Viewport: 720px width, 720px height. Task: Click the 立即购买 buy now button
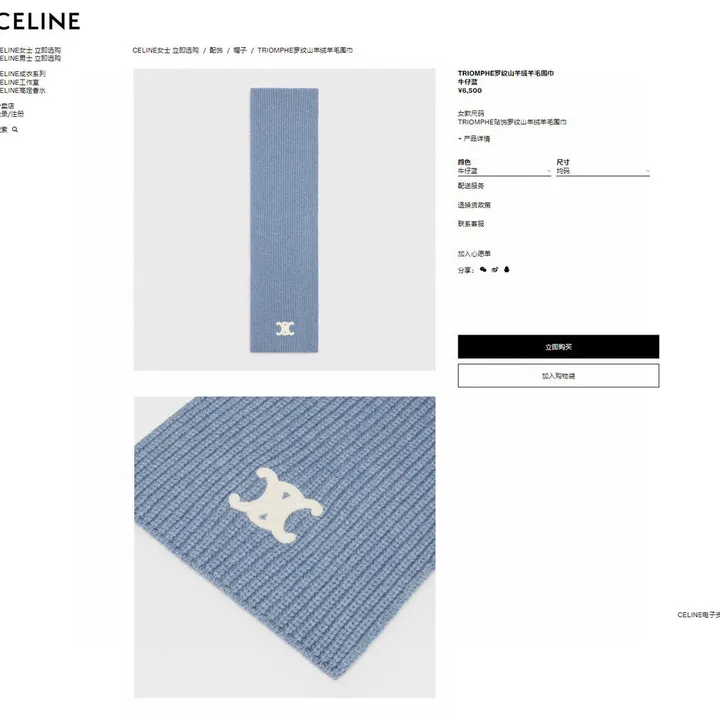[x=558, y=347]
